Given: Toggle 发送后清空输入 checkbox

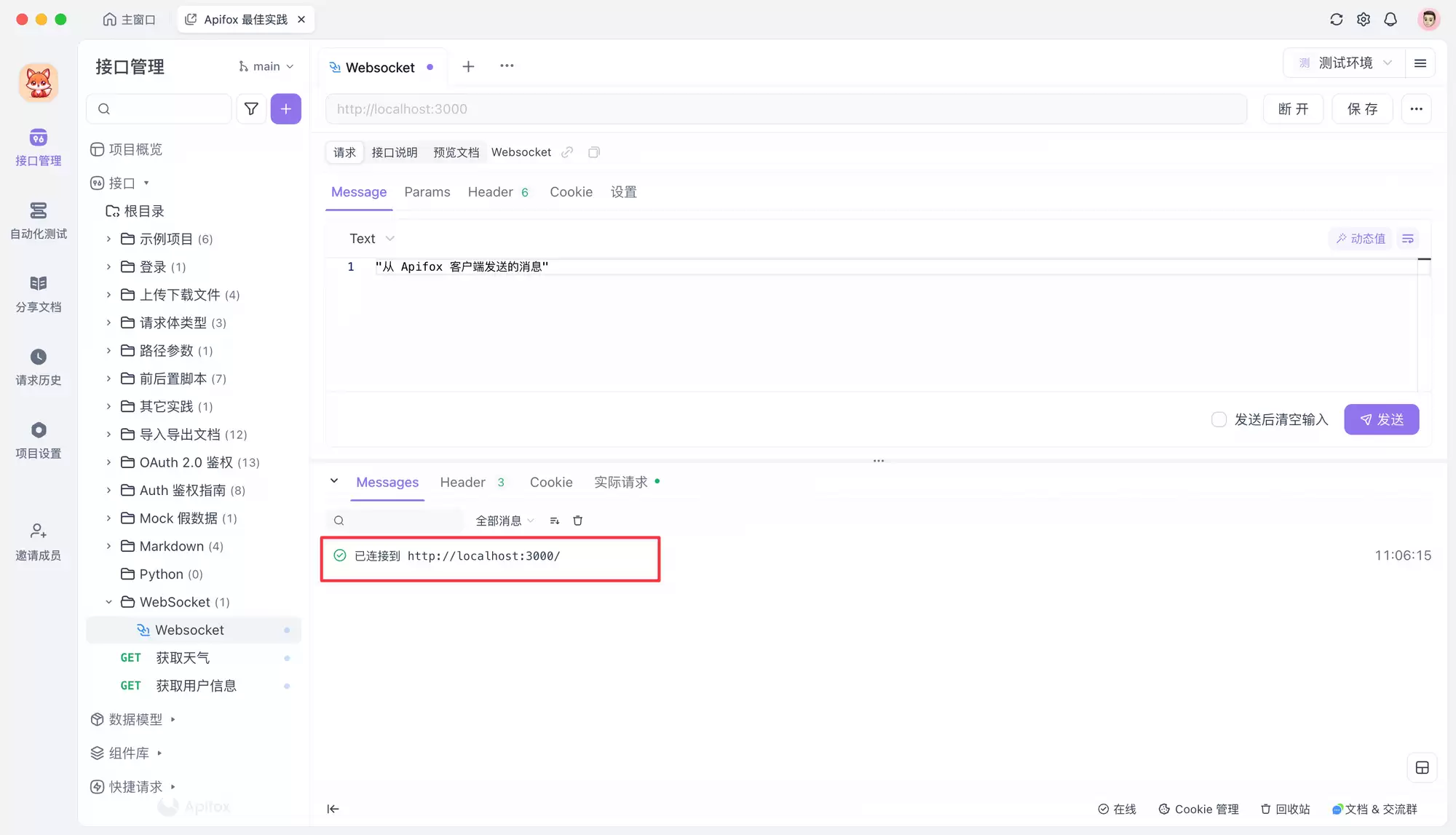Looking at the screenshot, I should (x=1219, y=420).
